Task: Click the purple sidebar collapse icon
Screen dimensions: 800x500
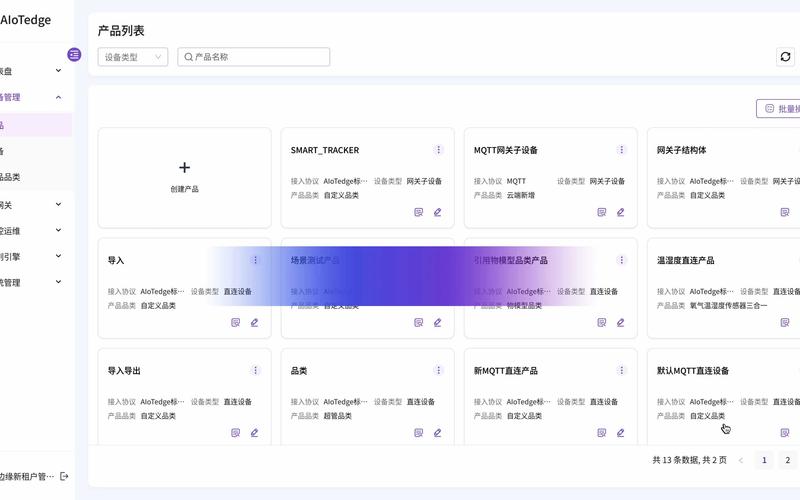Action: point(74,55)
